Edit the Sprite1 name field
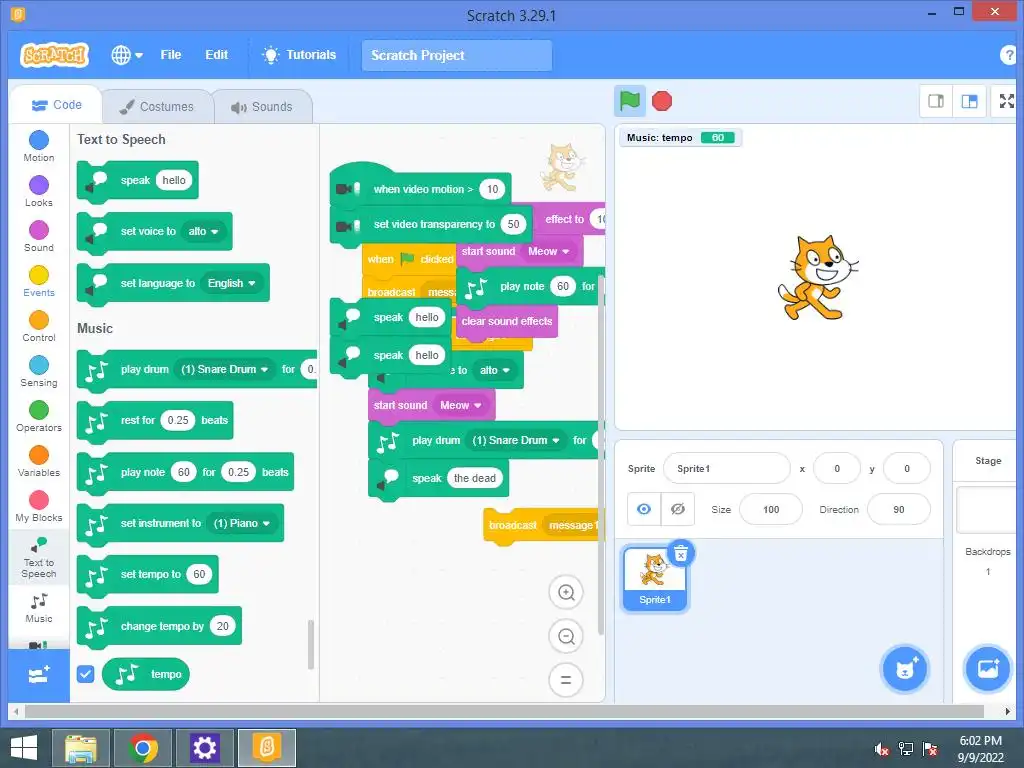Screen dimensions: 1024x768 [x=727, y=468]
